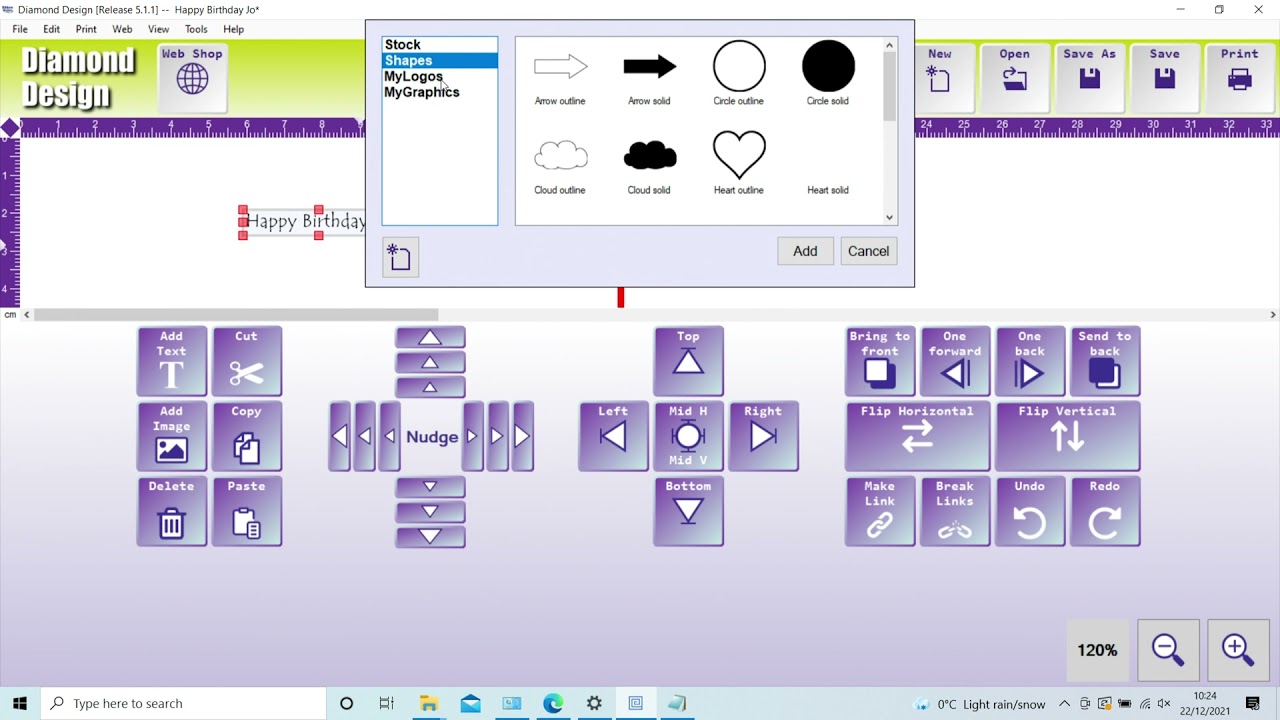Align Left button

click(613, 436)
